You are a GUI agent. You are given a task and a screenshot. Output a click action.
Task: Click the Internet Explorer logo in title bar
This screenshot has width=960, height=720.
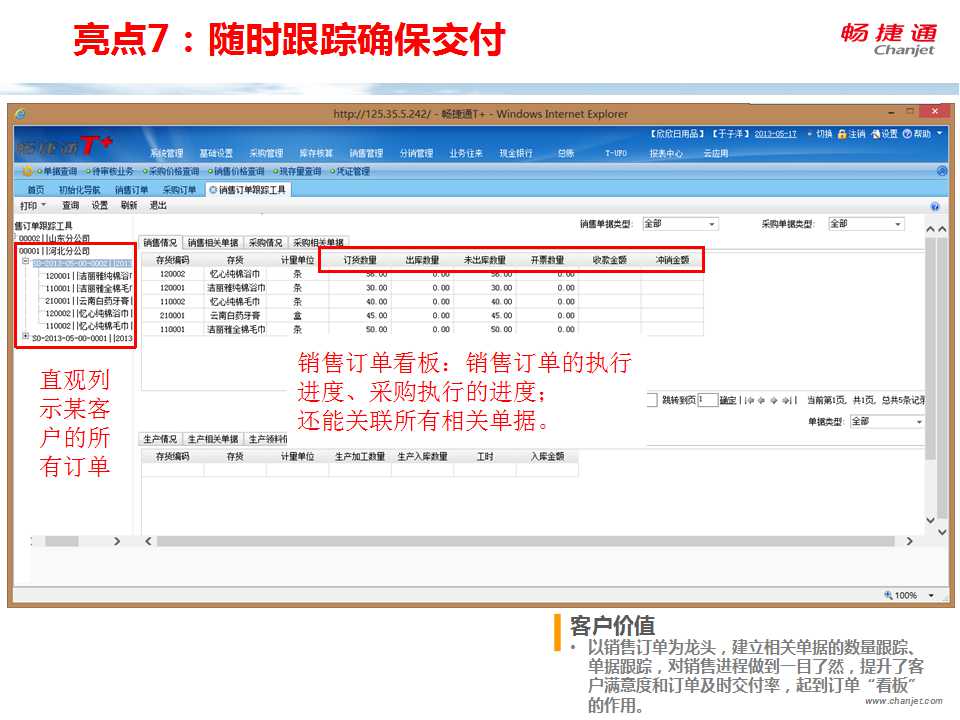[x=20, y=114]
